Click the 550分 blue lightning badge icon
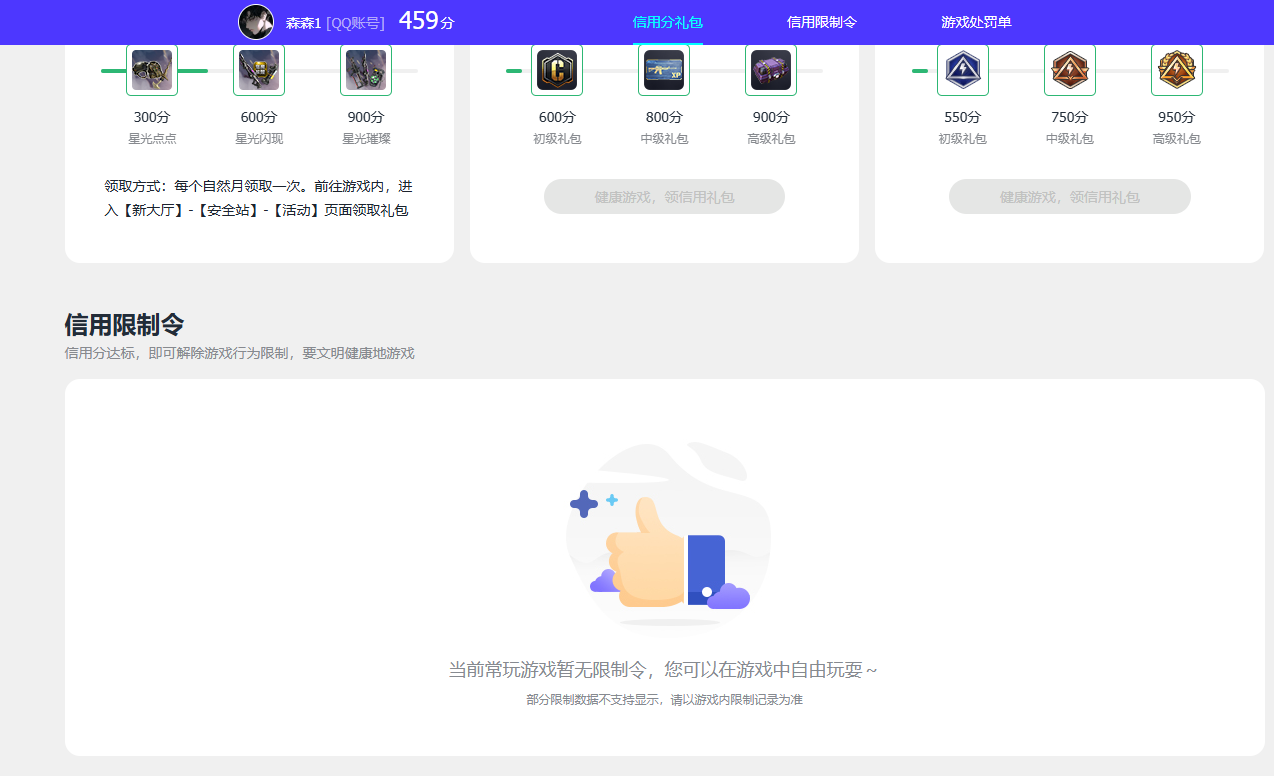The image size is (1274, 776). pyautogui.click(x=963, y=70)
